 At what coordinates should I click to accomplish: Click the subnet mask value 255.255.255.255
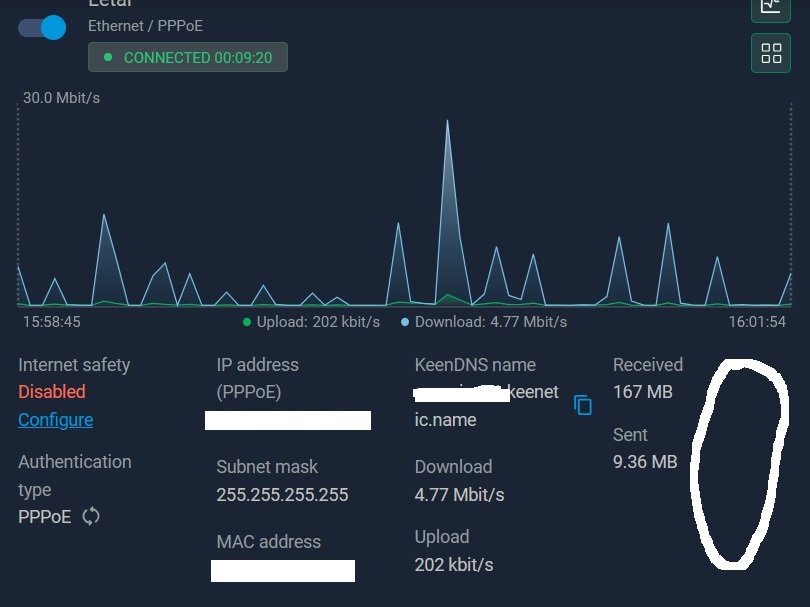click(x=282, y=495)
